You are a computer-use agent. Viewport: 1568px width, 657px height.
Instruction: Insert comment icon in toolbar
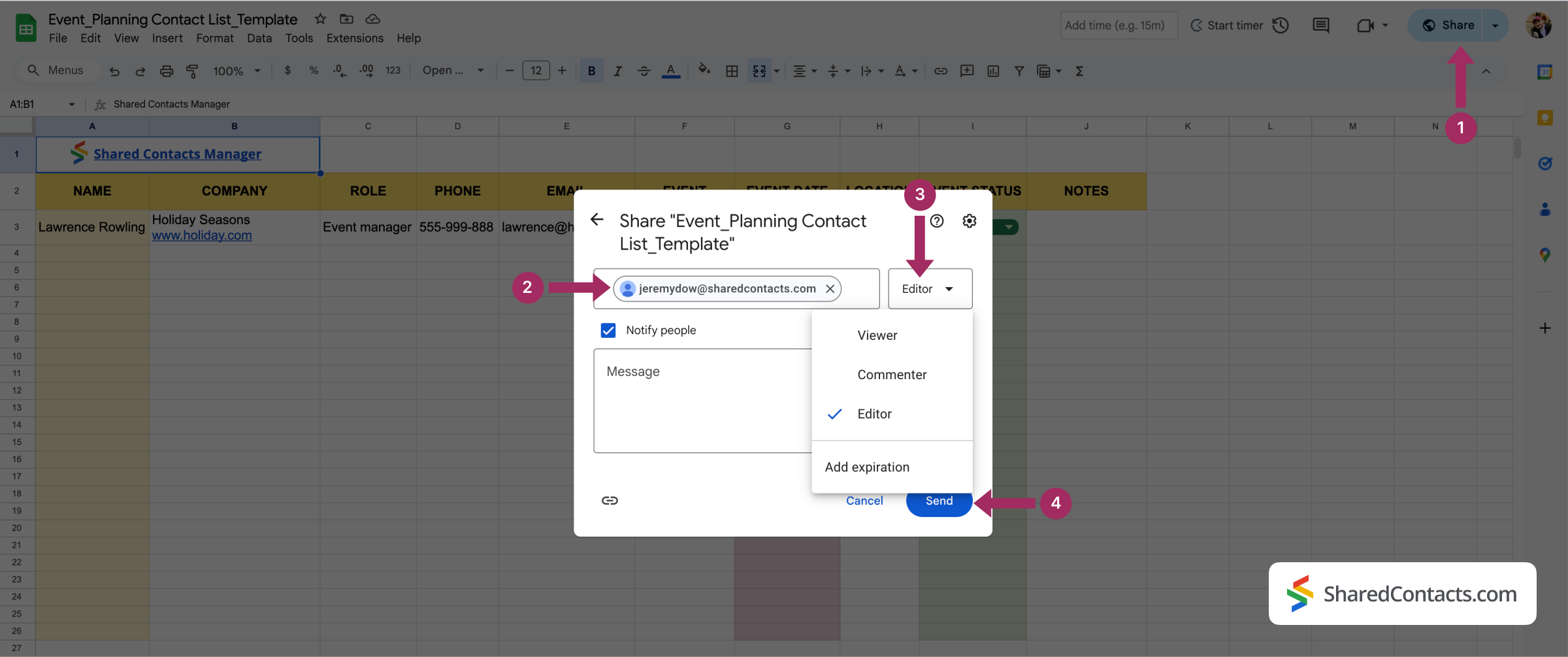pos(967,71)
